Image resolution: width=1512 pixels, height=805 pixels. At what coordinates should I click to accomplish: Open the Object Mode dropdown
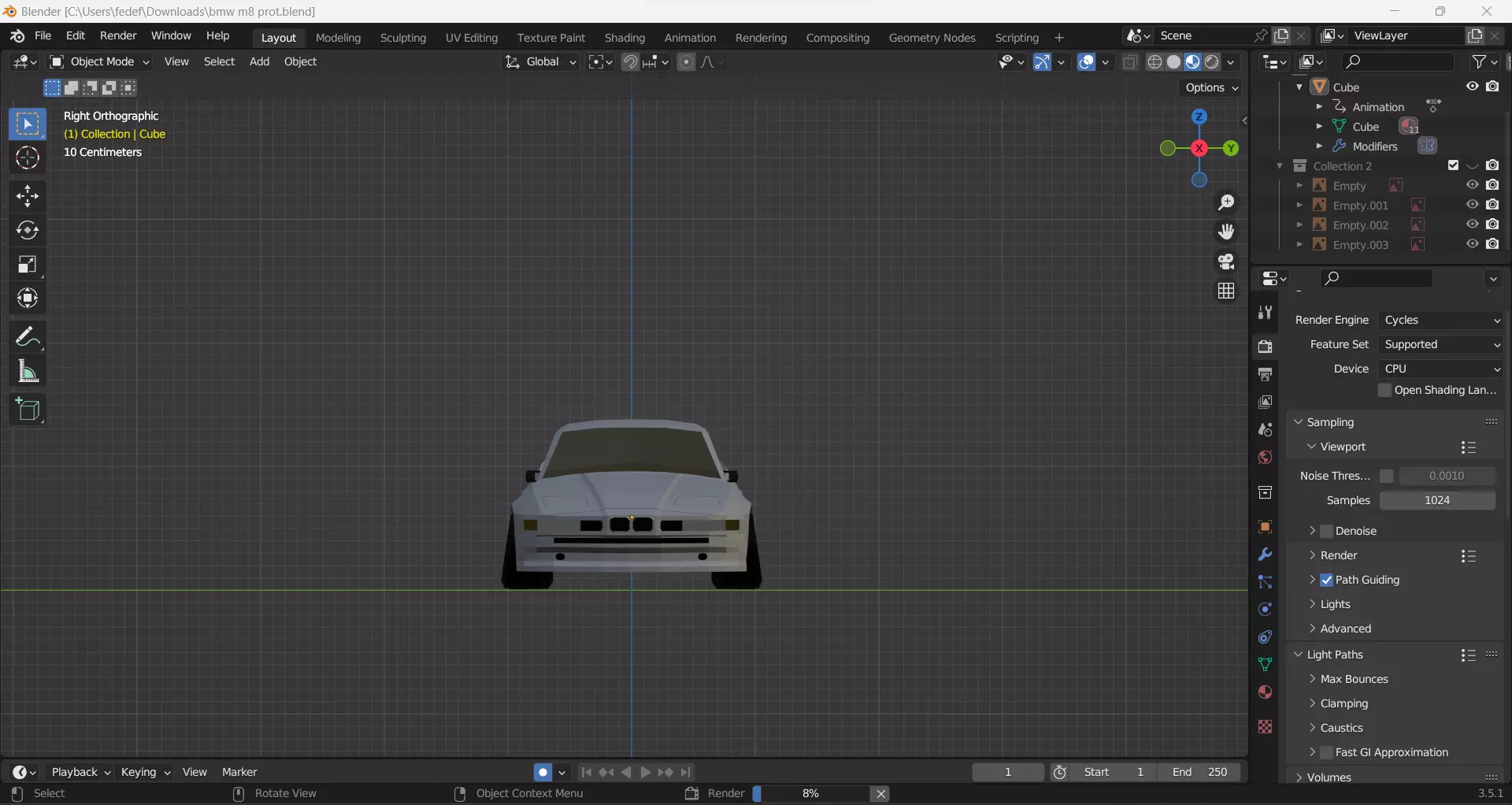[100, 62]
